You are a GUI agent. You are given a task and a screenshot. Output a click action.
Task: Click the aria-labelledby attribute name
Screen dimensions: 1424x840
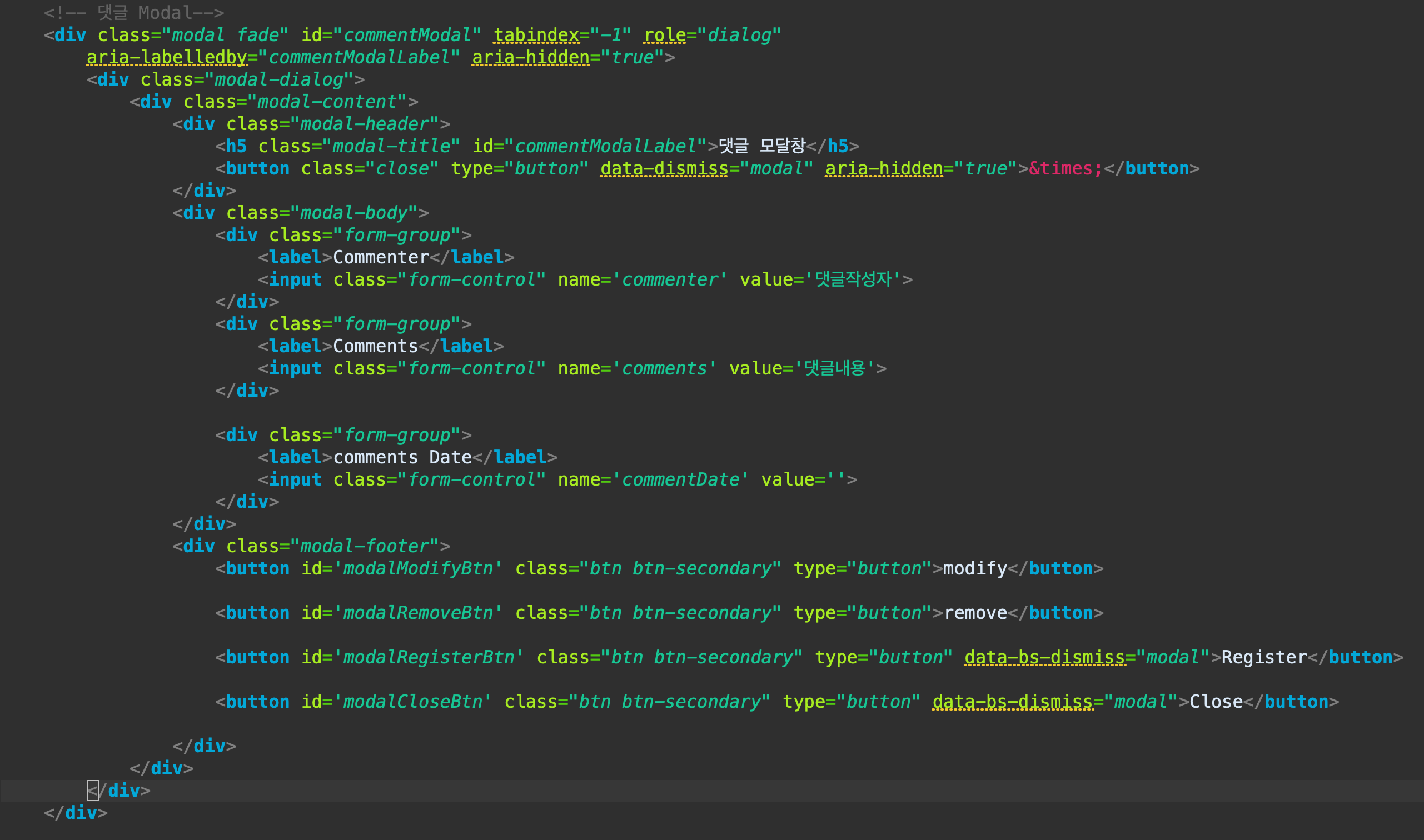167,57
